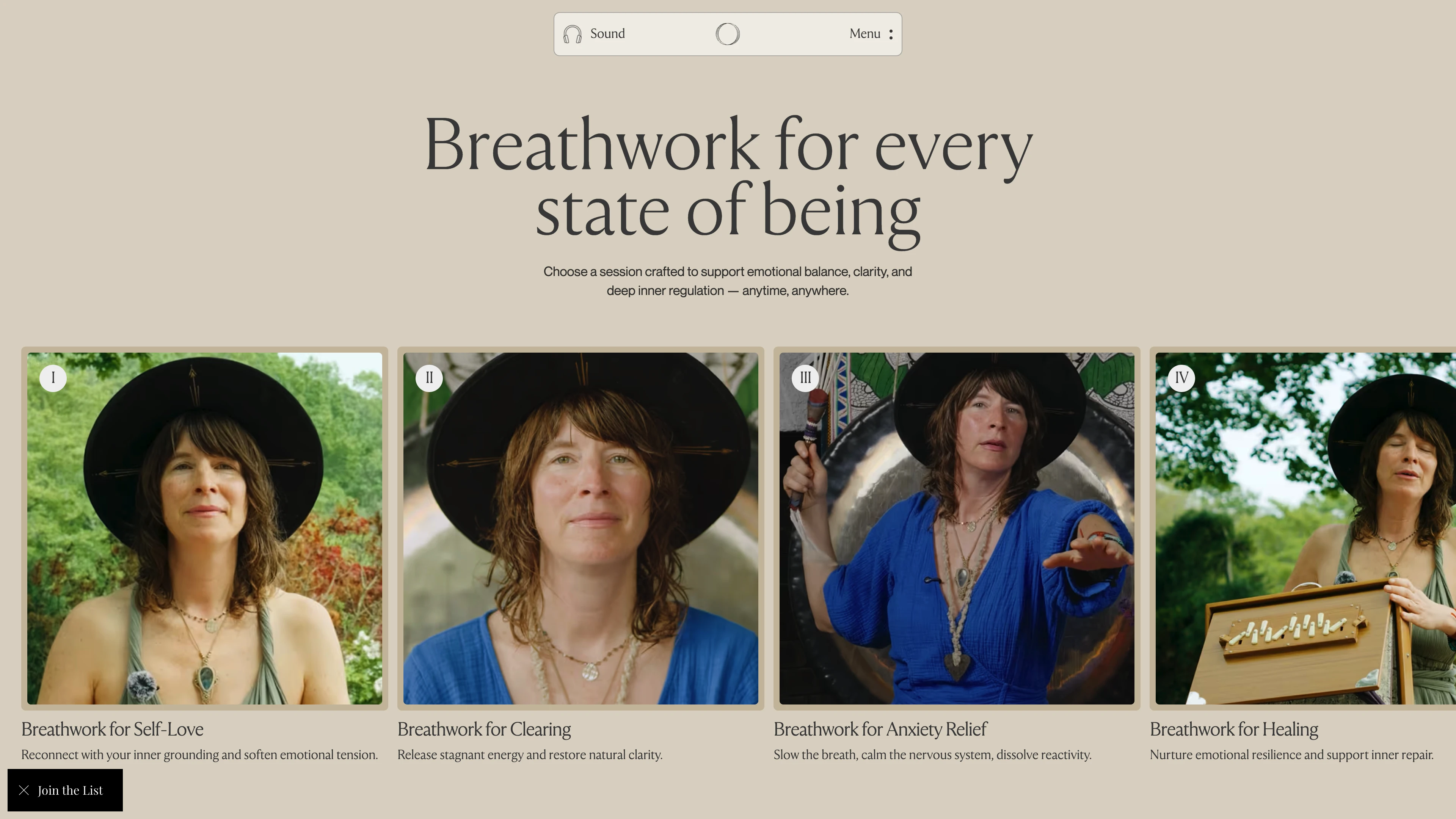The image size is (1456, 819).
Task: Open the Breathwork for Anxiety Relief title
Action: 880,729
